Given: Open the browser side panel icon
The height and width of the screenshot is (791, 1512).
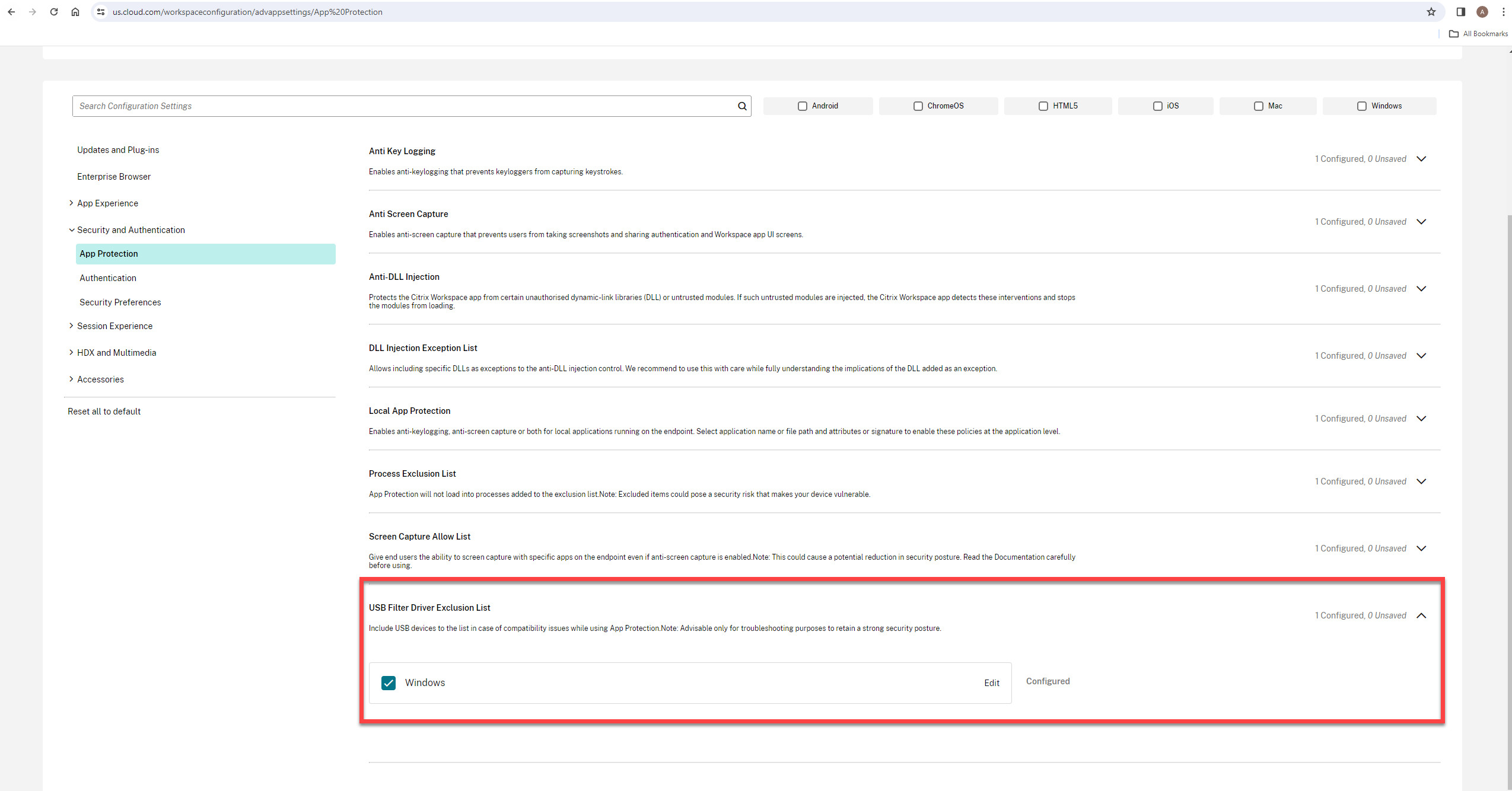Looking at the screenshot, I should (x=1460, y=12).
